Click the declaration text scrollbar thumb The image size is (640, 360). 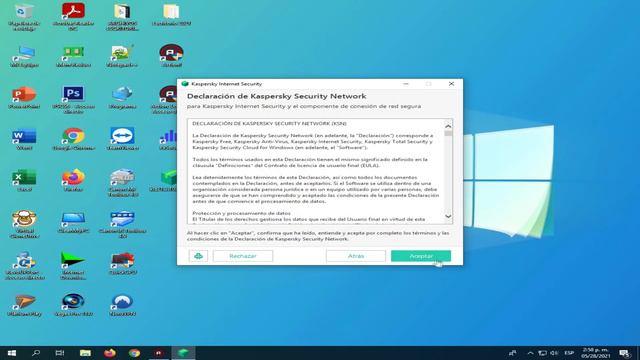pos(448,133)
